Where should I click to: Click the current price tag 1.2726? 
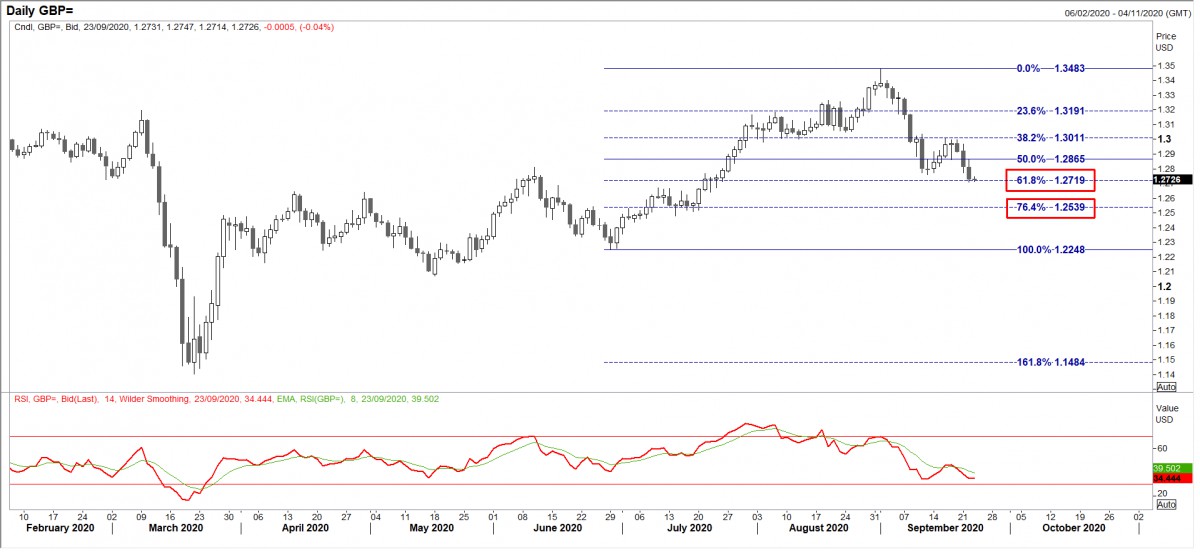click(x=1166, y=181)
